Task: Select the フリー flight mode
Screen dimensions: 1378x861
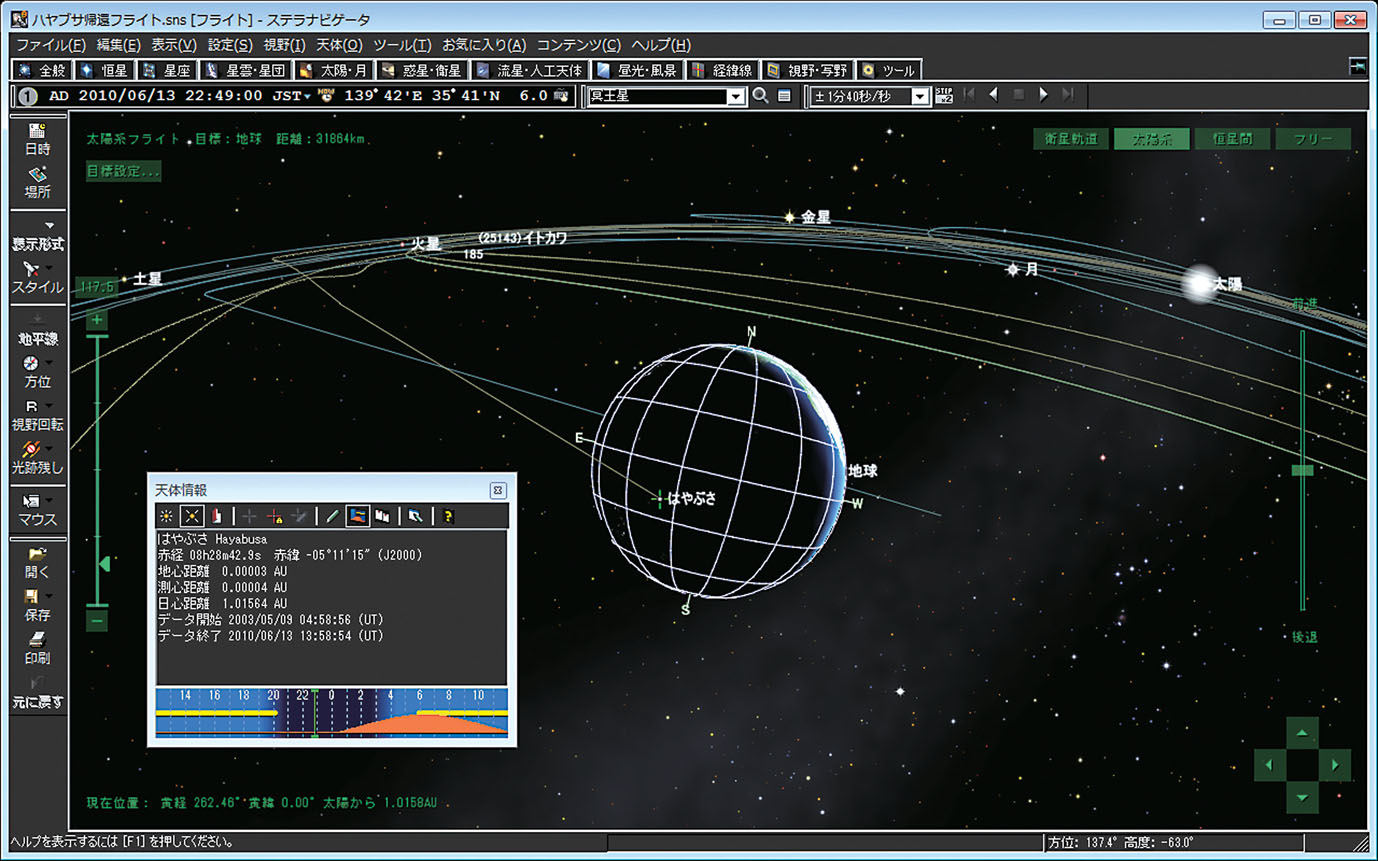Action: pos(1313,139)
